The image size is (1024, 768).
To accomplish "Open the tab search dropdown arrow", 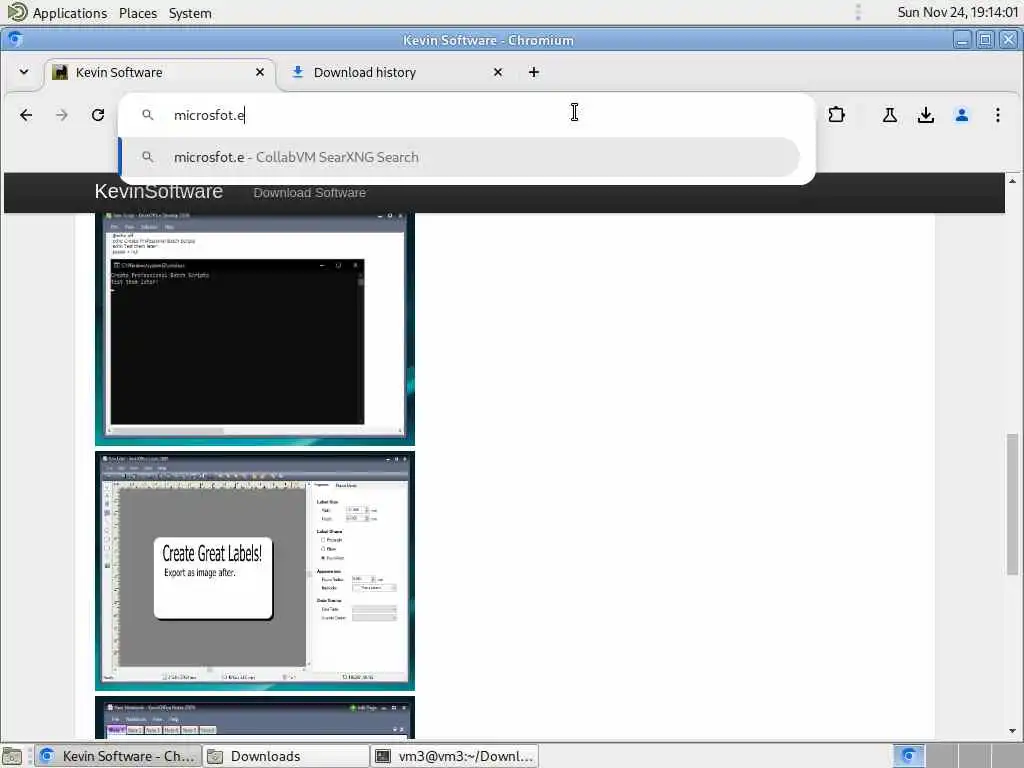I will pos(24,72).
